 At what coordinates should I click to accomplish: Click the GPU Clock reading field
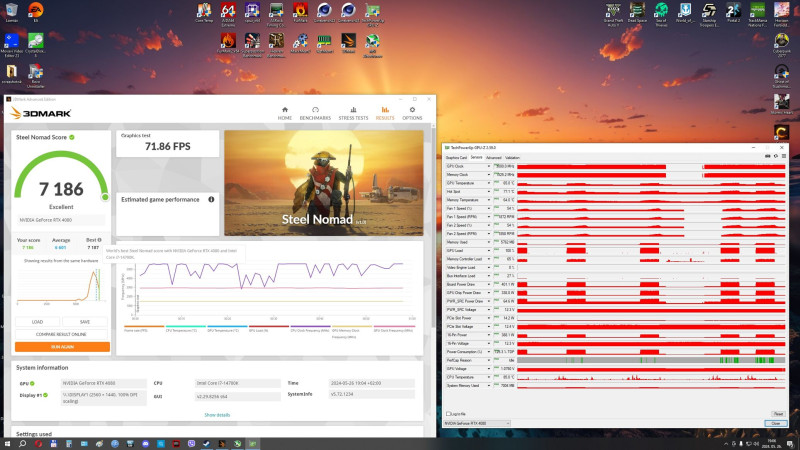click(x=504, y=166)
